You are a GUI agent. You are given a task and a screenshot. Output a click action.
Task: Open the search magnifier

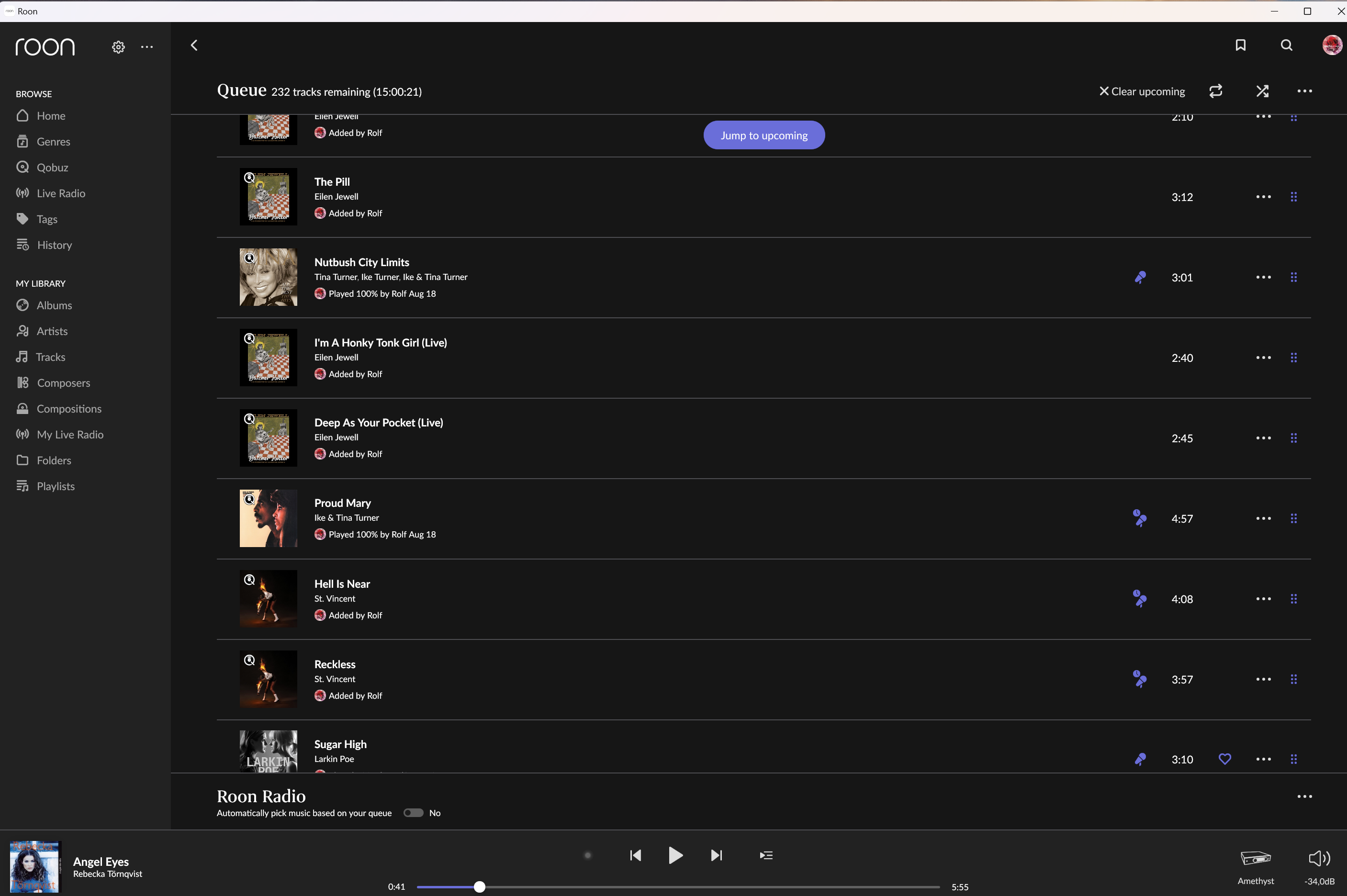click(x=1286, y=45)
